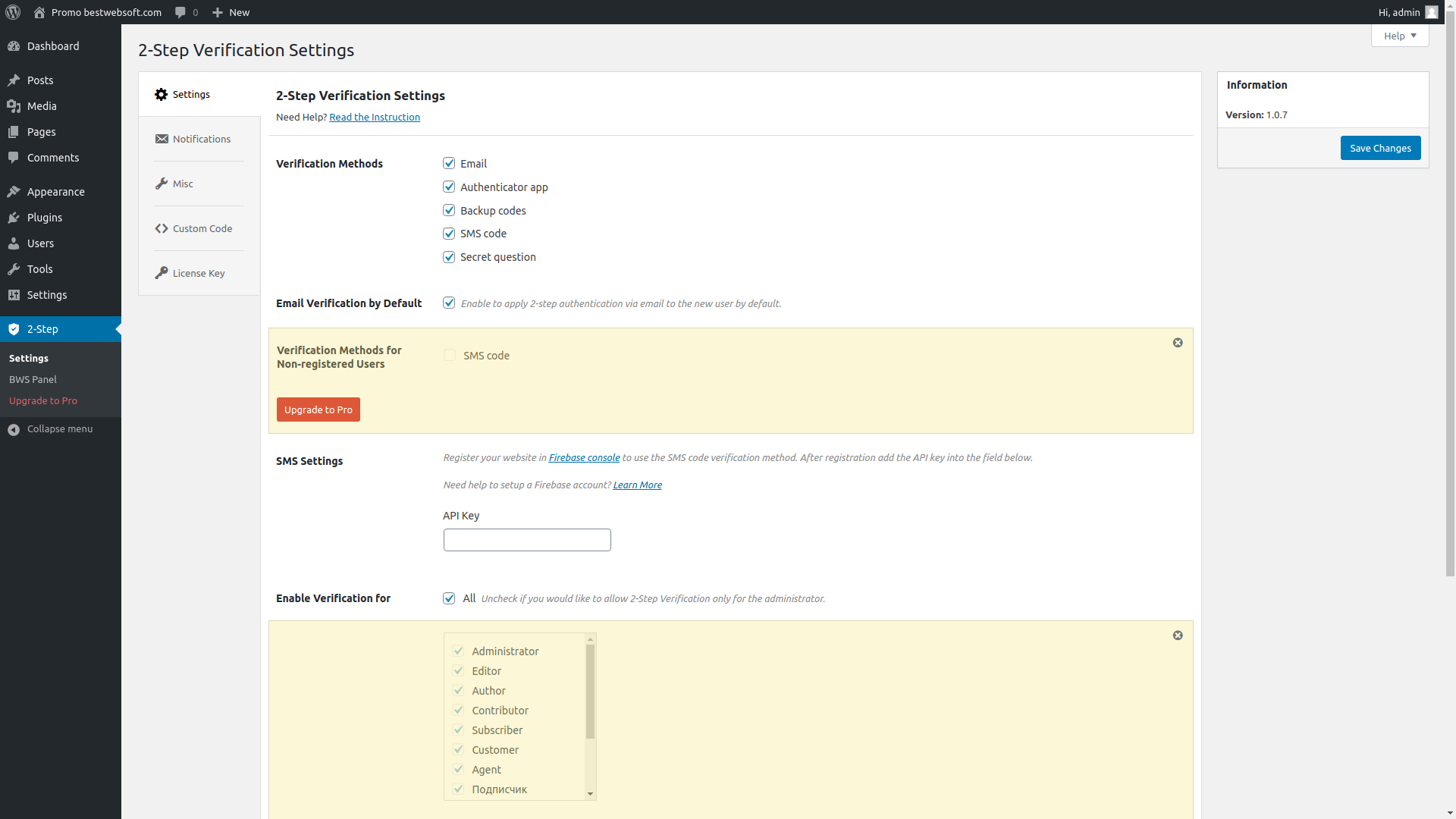Select the Settings submenu under 2-Step
The image size is (1456, 819).
pos(29,358)
